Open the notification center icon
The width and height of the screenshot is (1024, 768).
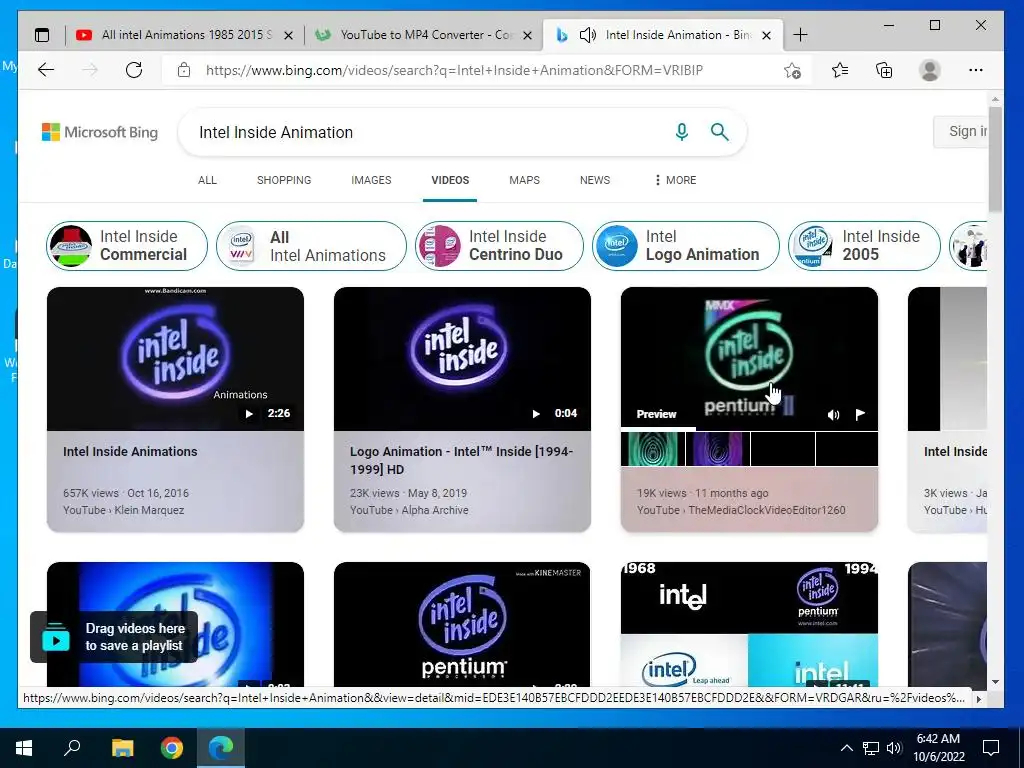click(991, 748)
